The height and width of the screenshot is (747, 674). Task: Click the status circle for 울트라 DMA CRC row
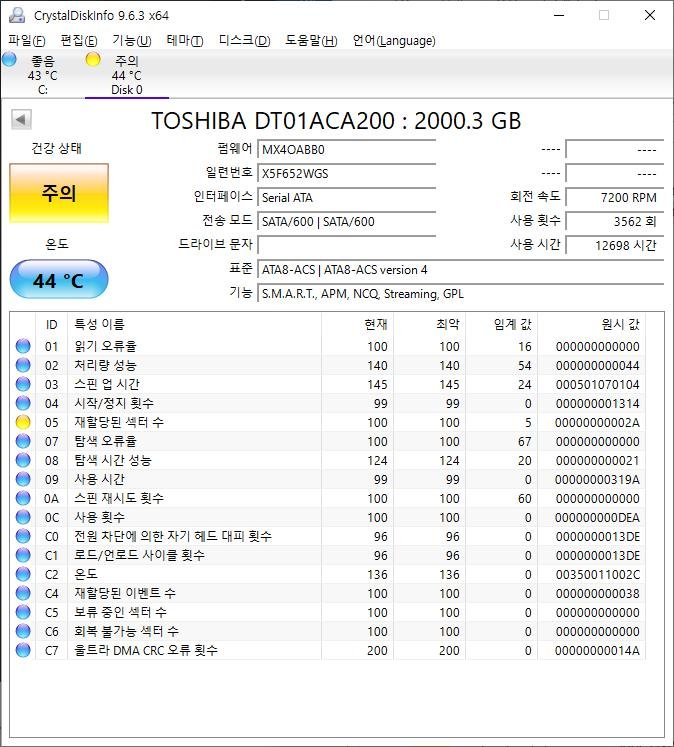tap(23, 650)
